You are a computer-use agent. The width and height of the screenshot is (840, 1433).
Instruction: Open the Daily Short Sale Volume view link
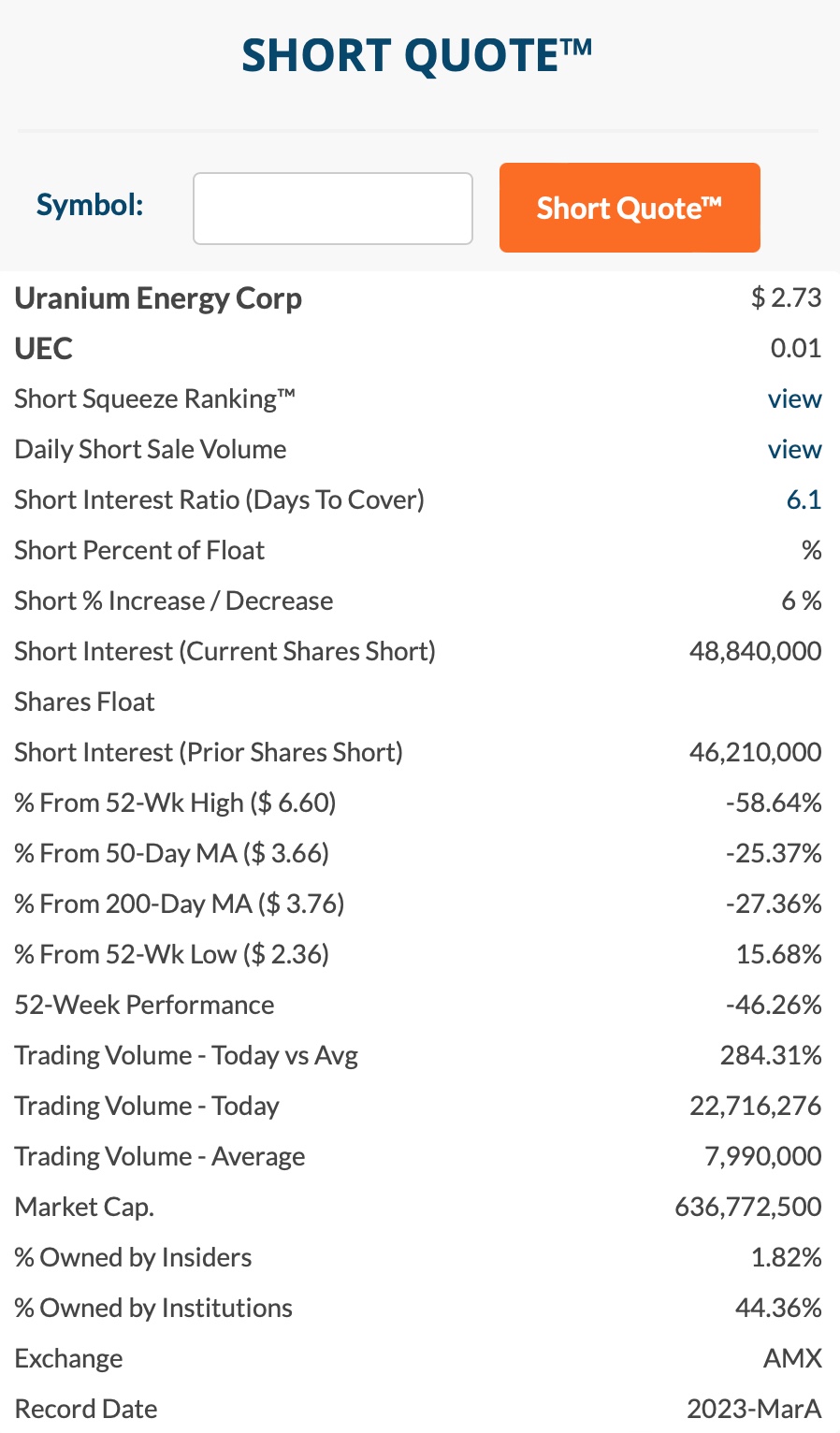(794, 450)
